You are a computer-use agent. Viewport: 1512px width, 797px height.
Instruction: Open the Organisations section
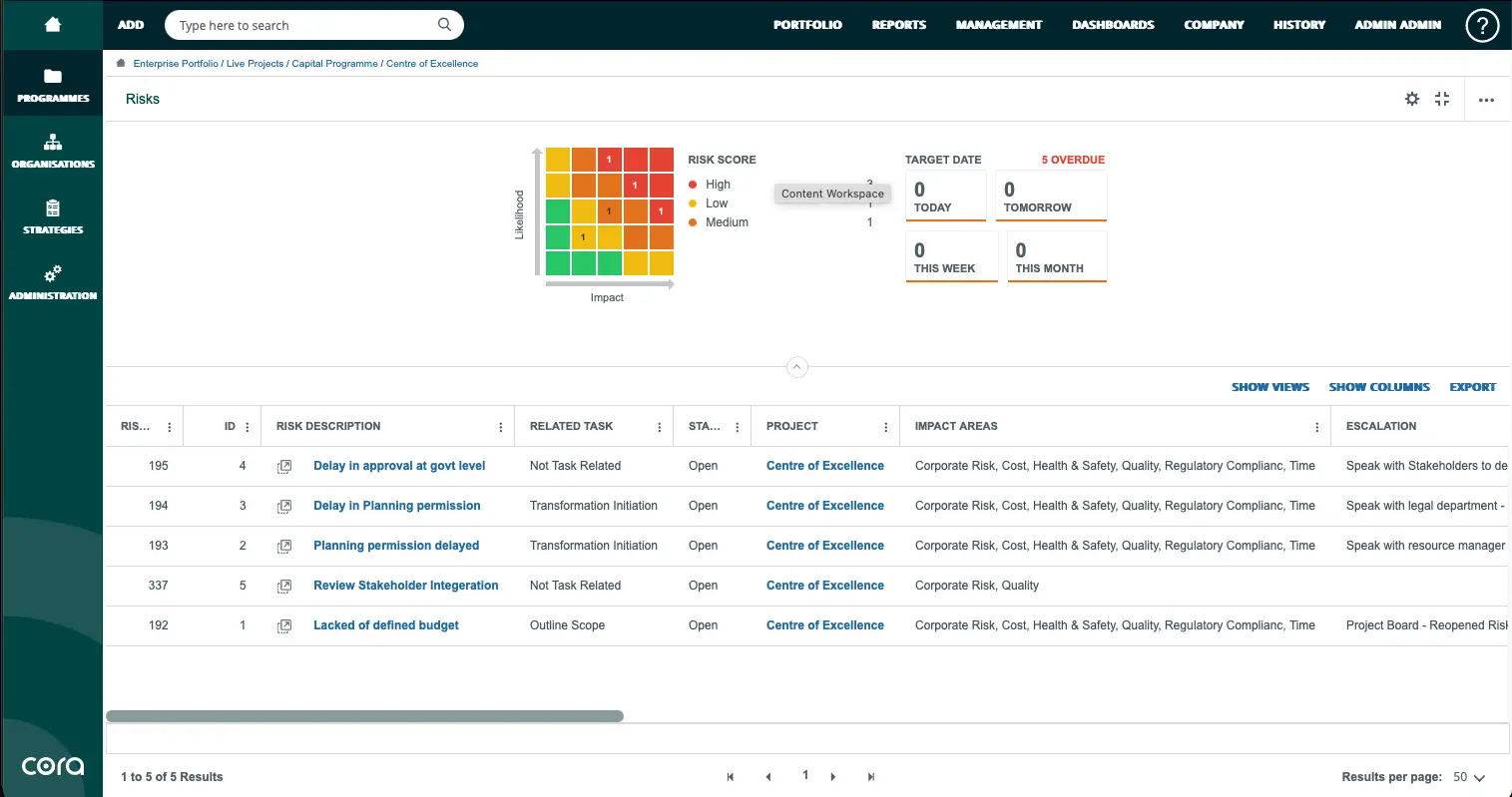pos(53,151)
